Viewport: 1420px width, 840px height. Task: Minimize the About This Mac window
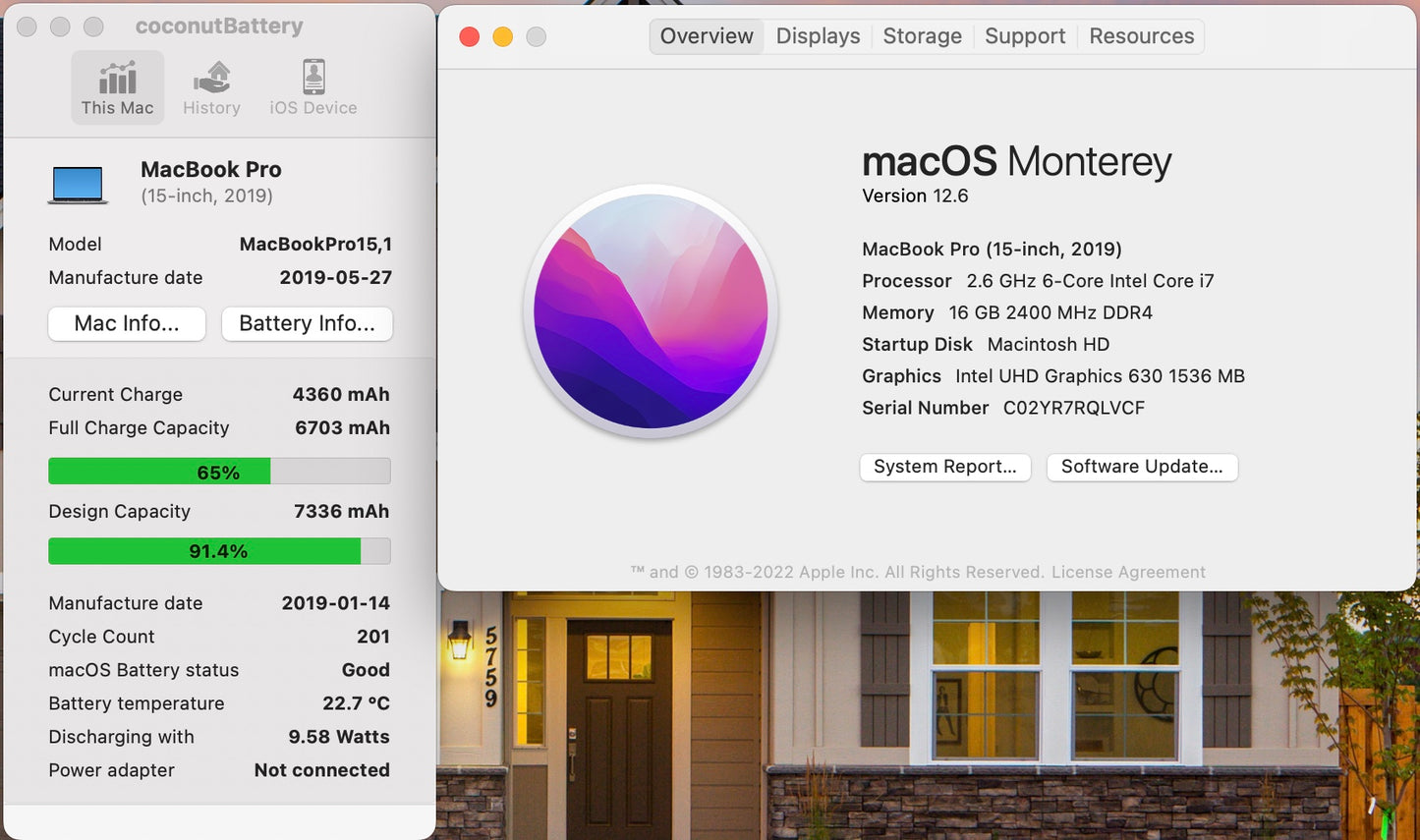(502, 36)
